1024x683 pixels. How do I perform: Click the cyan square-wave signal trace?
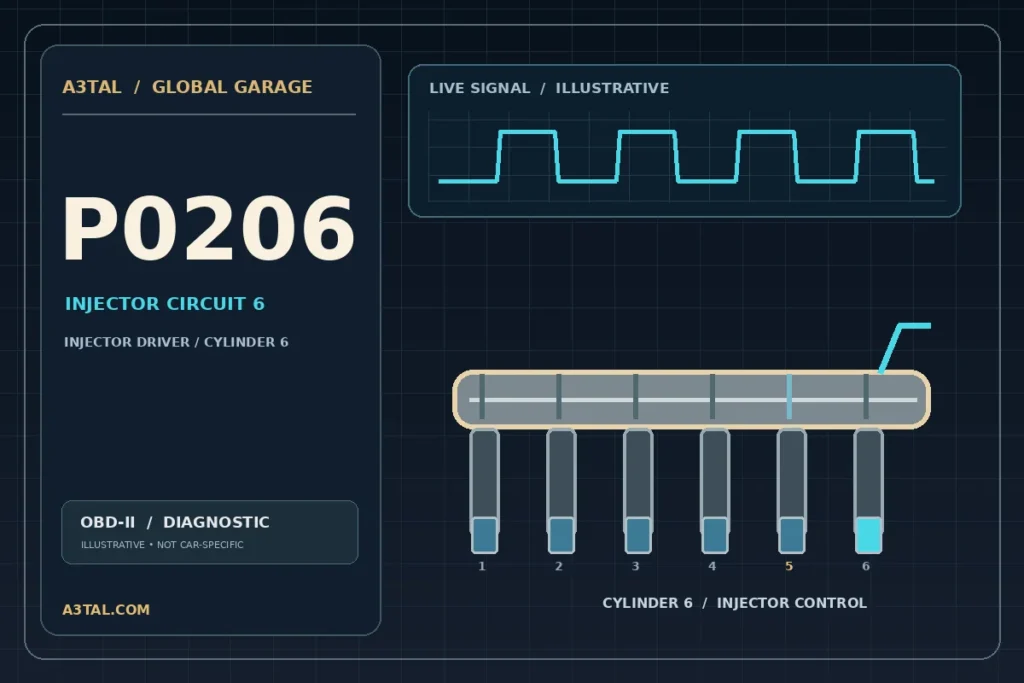[686, 157]
